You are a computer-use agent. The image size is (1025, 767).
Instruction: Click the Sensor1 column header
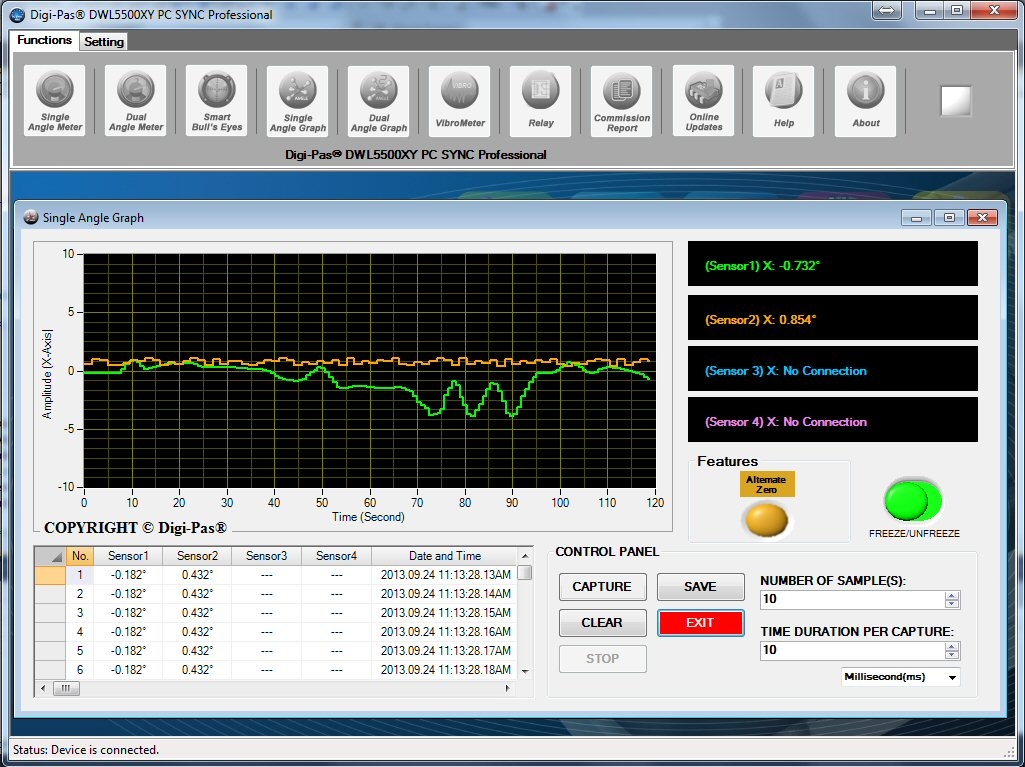click(x=128, y=556)
